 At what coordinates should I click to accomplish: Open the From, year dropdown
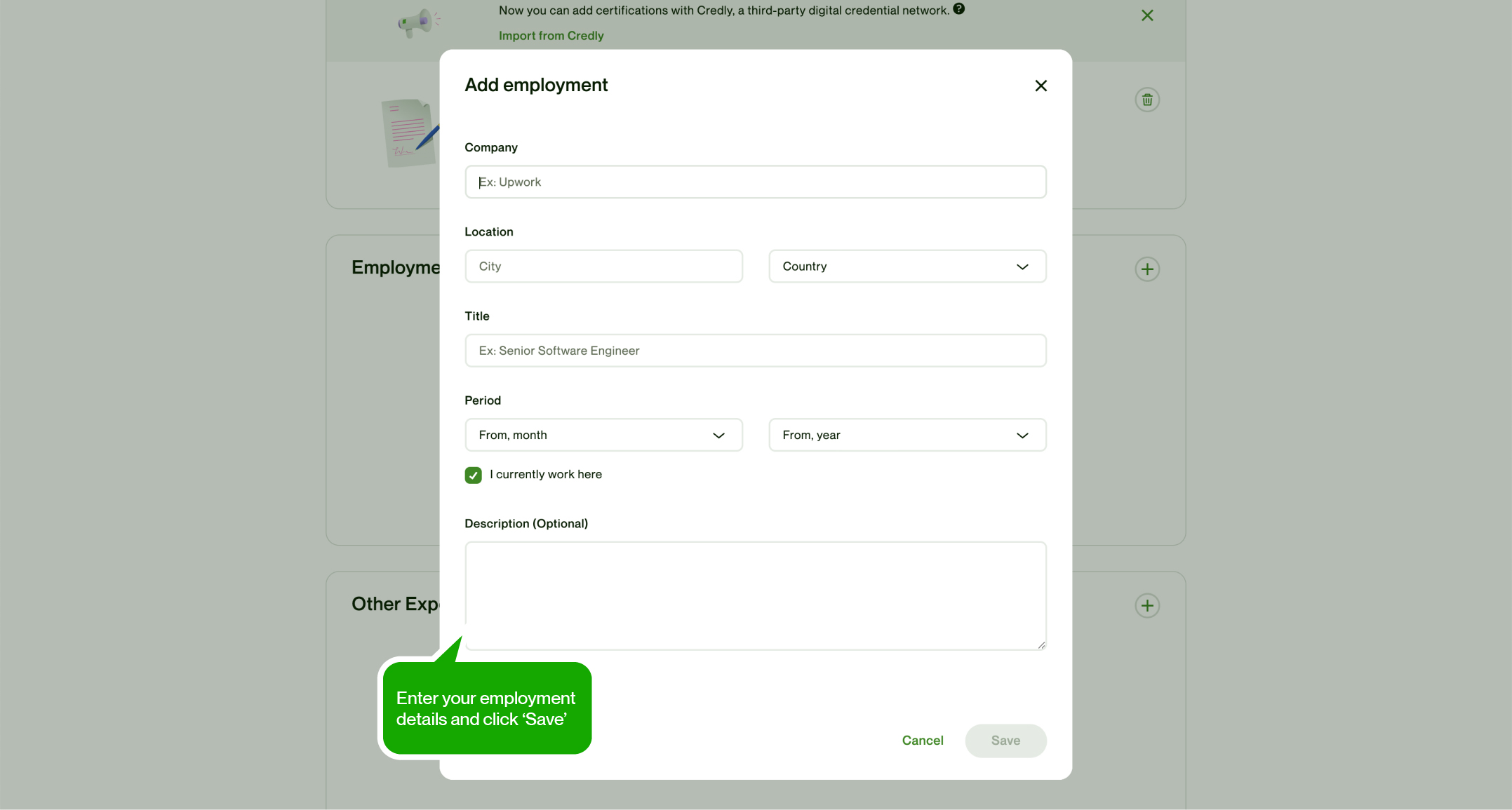point(906,436)
